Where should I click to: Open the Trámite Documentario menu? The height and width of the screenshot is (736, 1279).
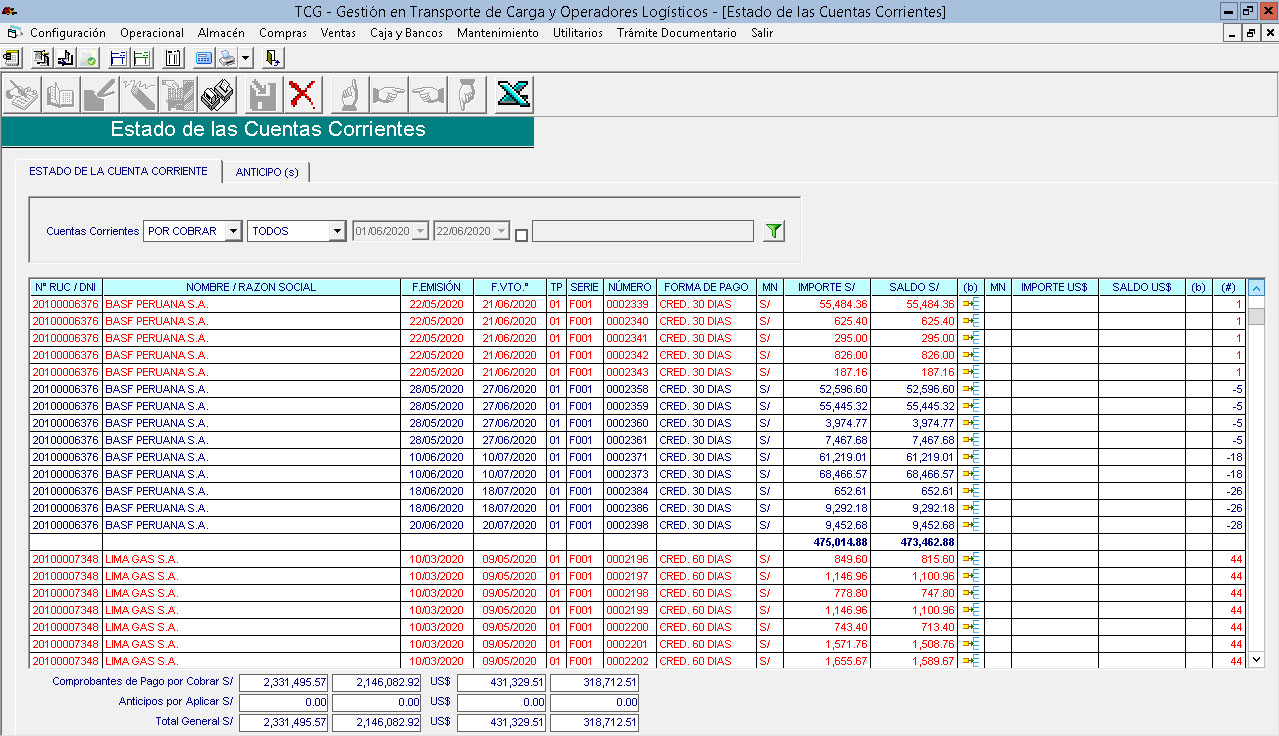(676, 33)
